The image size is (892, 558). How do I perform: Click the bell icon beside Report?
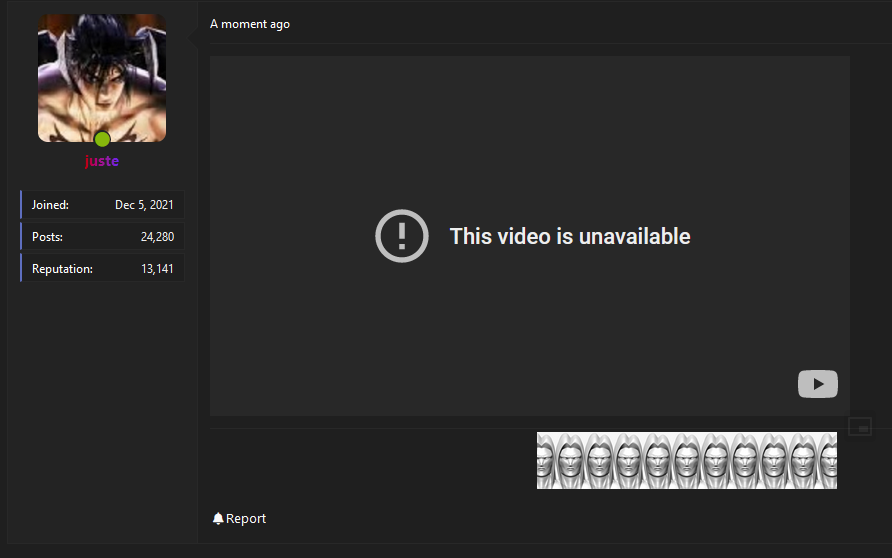point(218,518)
